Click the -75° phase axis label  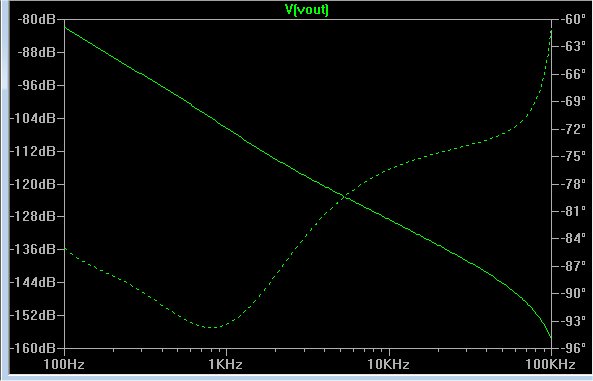coord(573,156)
